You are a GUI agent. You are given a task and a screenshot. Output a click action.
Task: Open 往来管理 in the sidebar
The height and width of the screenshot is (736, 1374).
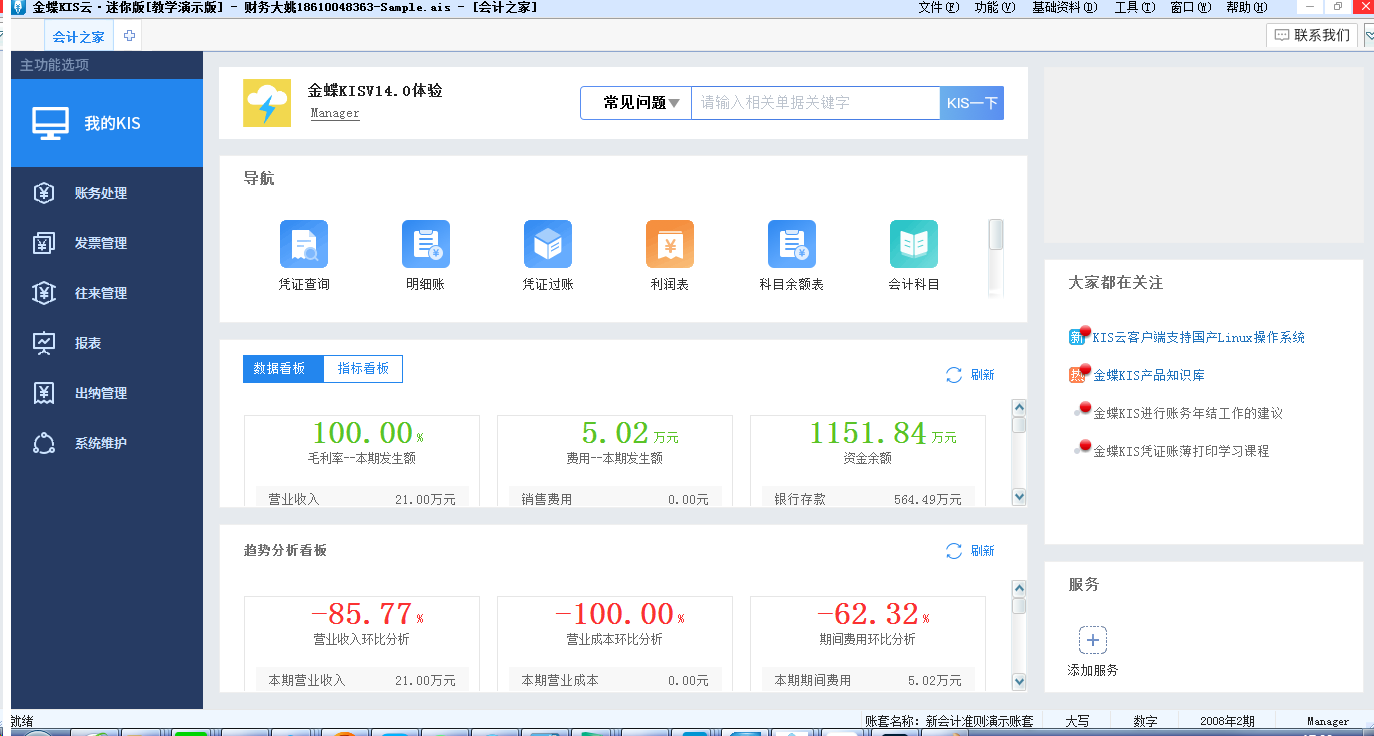[100, 293]
